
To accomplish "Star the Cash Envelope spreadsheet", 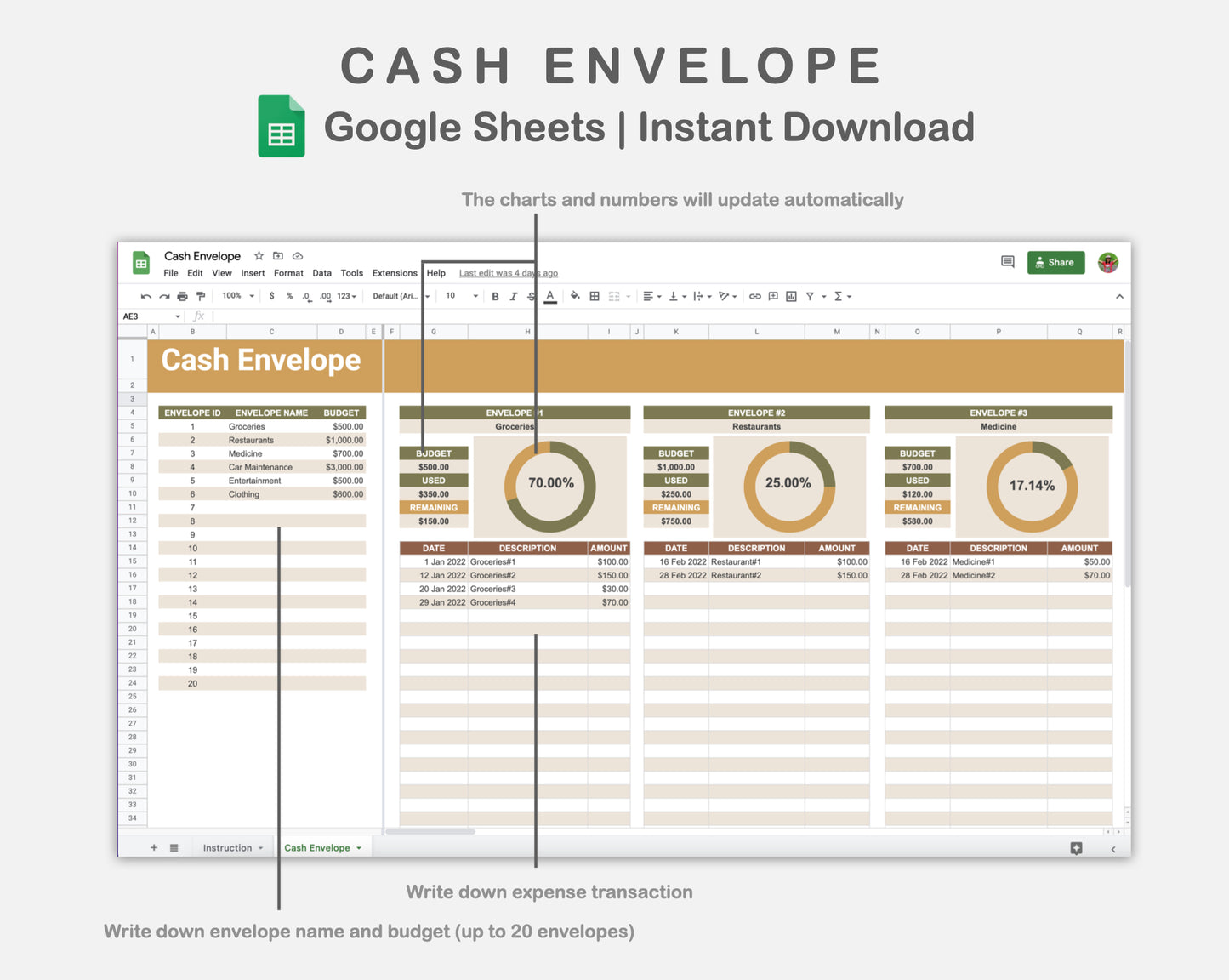I will [x=259, y=255].
